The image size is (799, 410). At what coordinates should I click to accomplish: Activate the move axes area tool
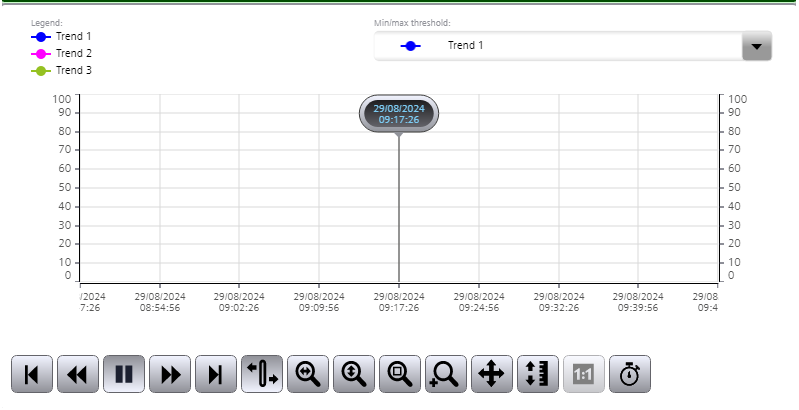pos(538,374)
